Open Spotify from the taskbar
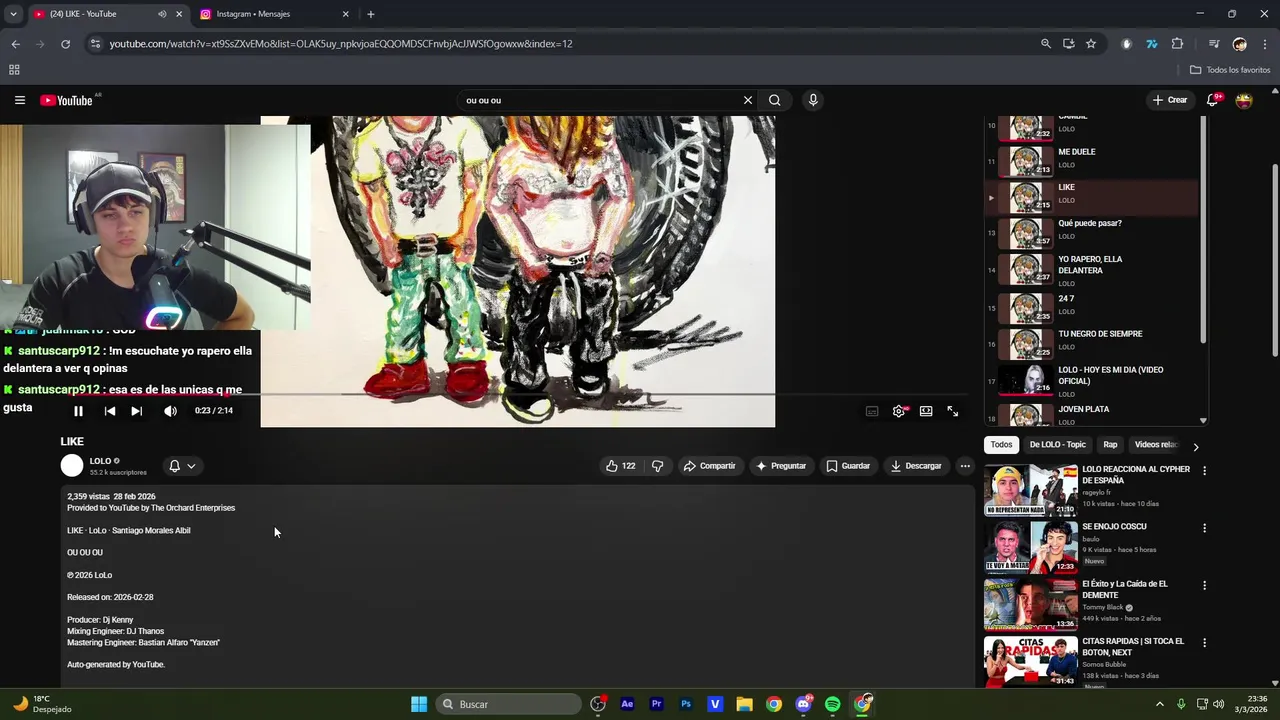1280x720 pixels. coord(833,704)
